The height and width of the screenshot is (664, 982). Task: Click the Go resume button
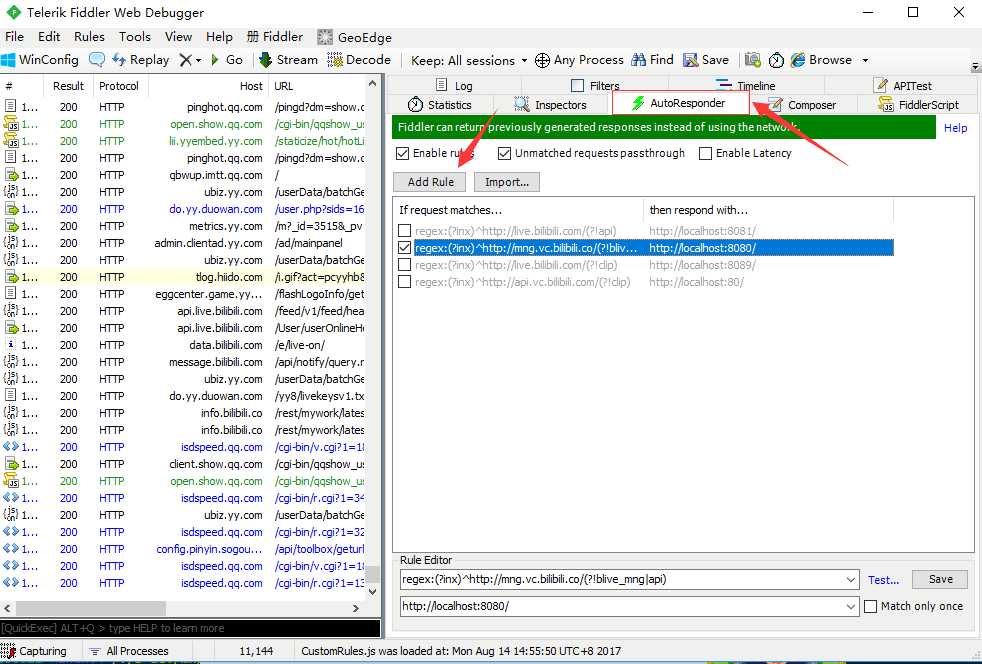coord(227,60)
